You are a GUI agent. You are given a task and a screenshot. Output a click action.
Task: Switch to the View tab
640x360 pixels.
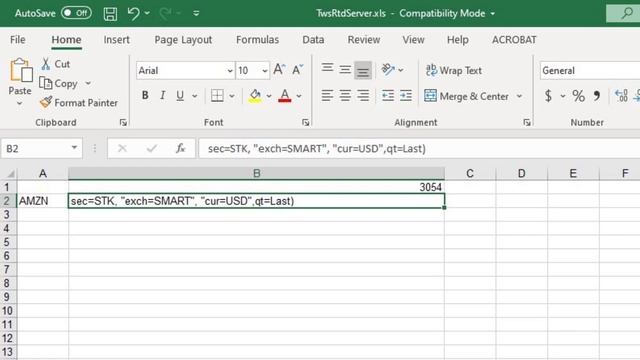(413, 40)
